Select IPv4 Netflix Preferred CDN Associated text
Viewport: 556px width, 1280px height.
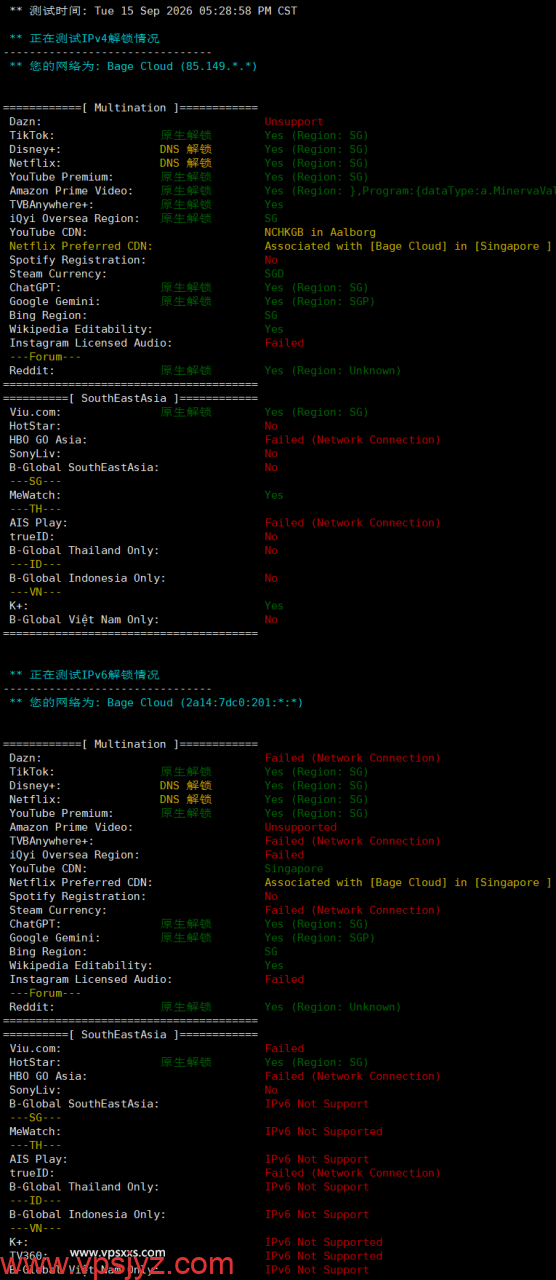tap(408, 246)
